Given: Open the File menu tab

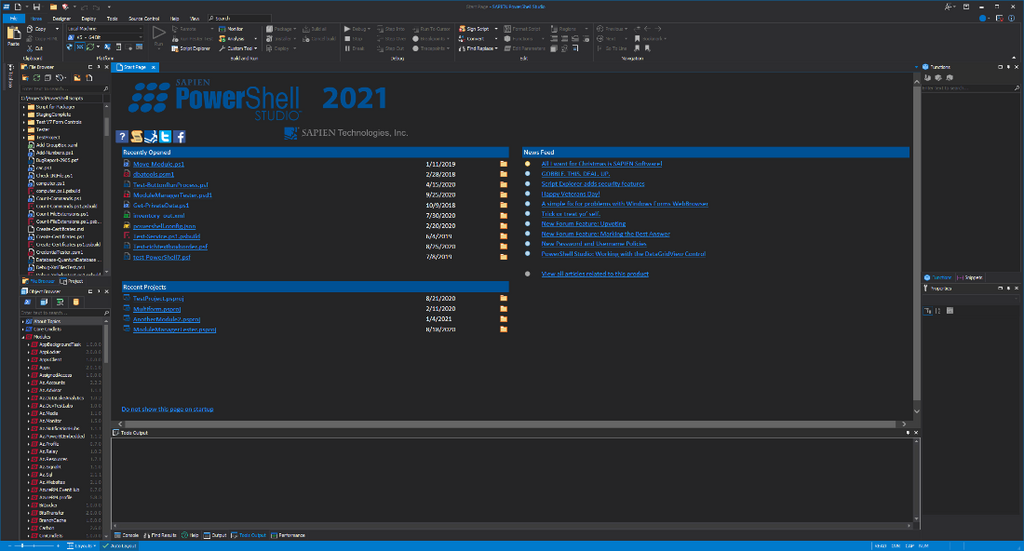Looking at the screenshot, I should (12, 18).
